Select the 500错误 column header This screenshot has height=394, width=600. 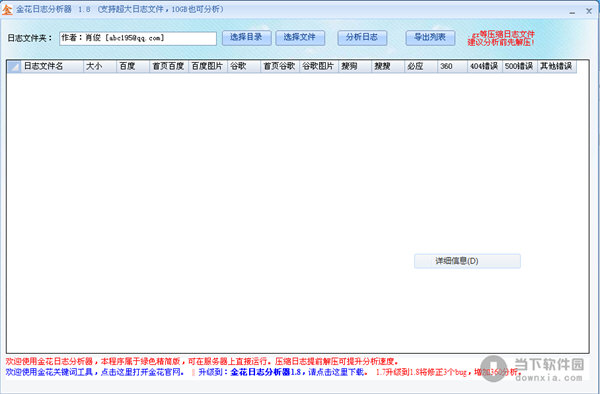[520, 66]
